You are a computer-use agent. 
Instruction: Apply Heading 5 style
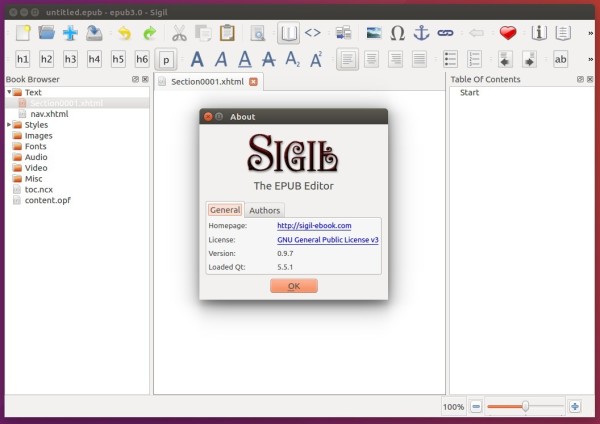point(118,59)
